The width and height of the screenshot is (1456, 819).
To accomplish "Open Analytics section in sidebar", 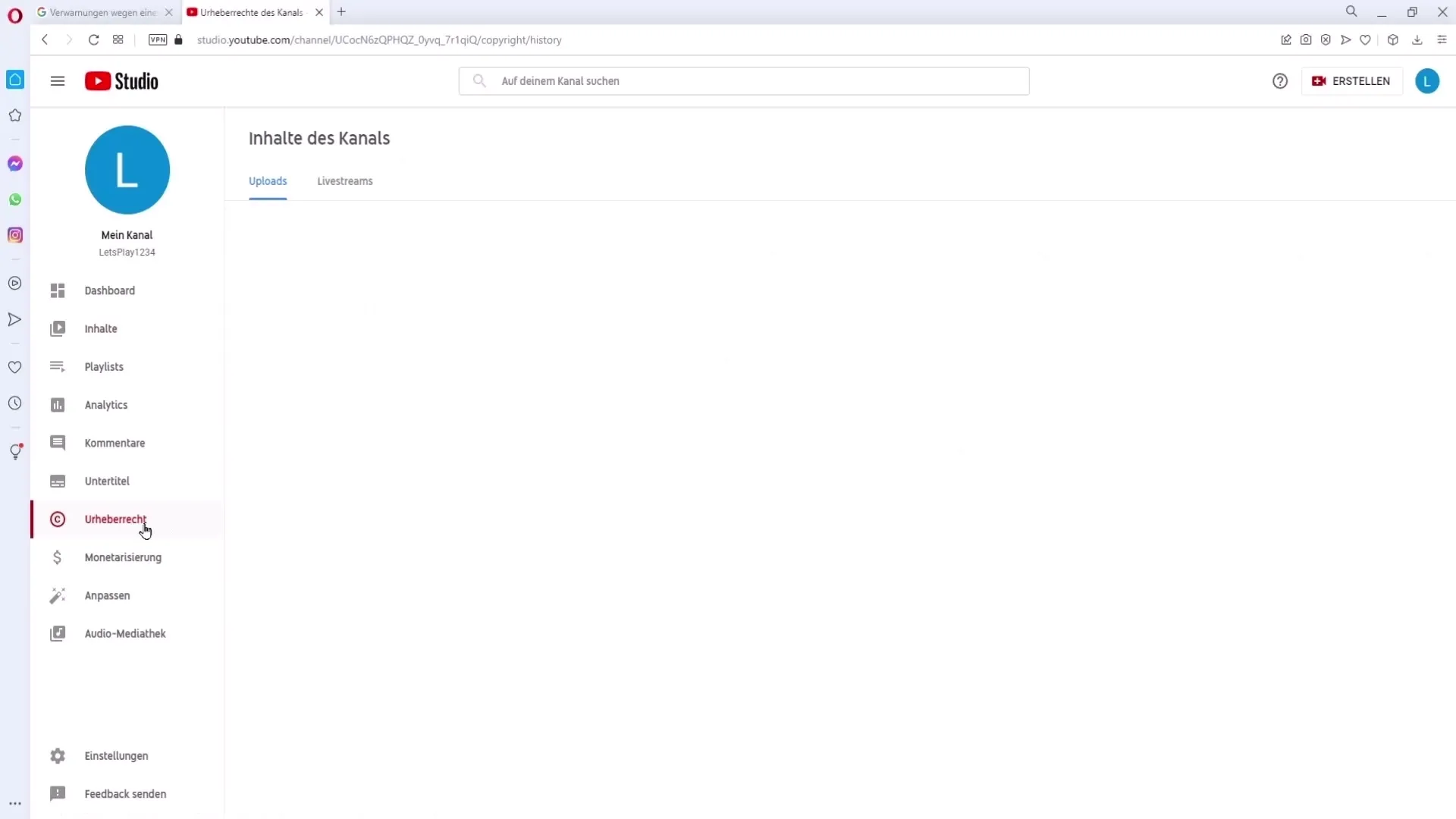I will (106, 404).
